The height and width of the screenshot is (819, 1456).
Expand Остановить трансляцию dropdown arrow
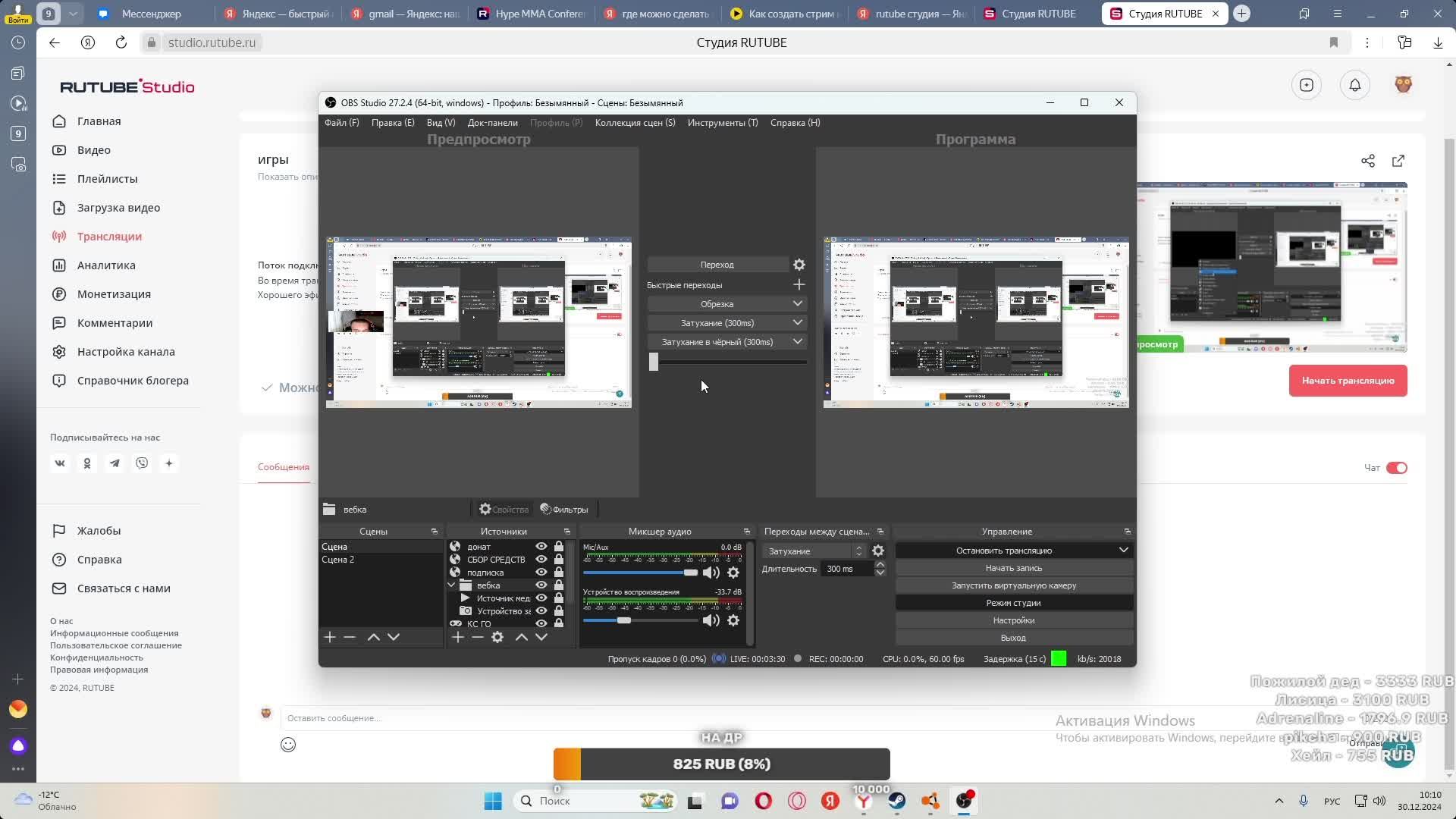tap(1124, 551)
